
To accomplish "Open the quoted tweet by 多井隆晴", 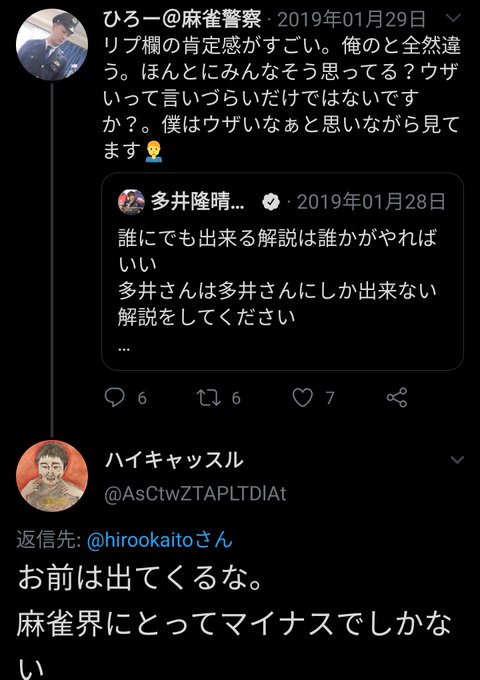I will point(282,271).
